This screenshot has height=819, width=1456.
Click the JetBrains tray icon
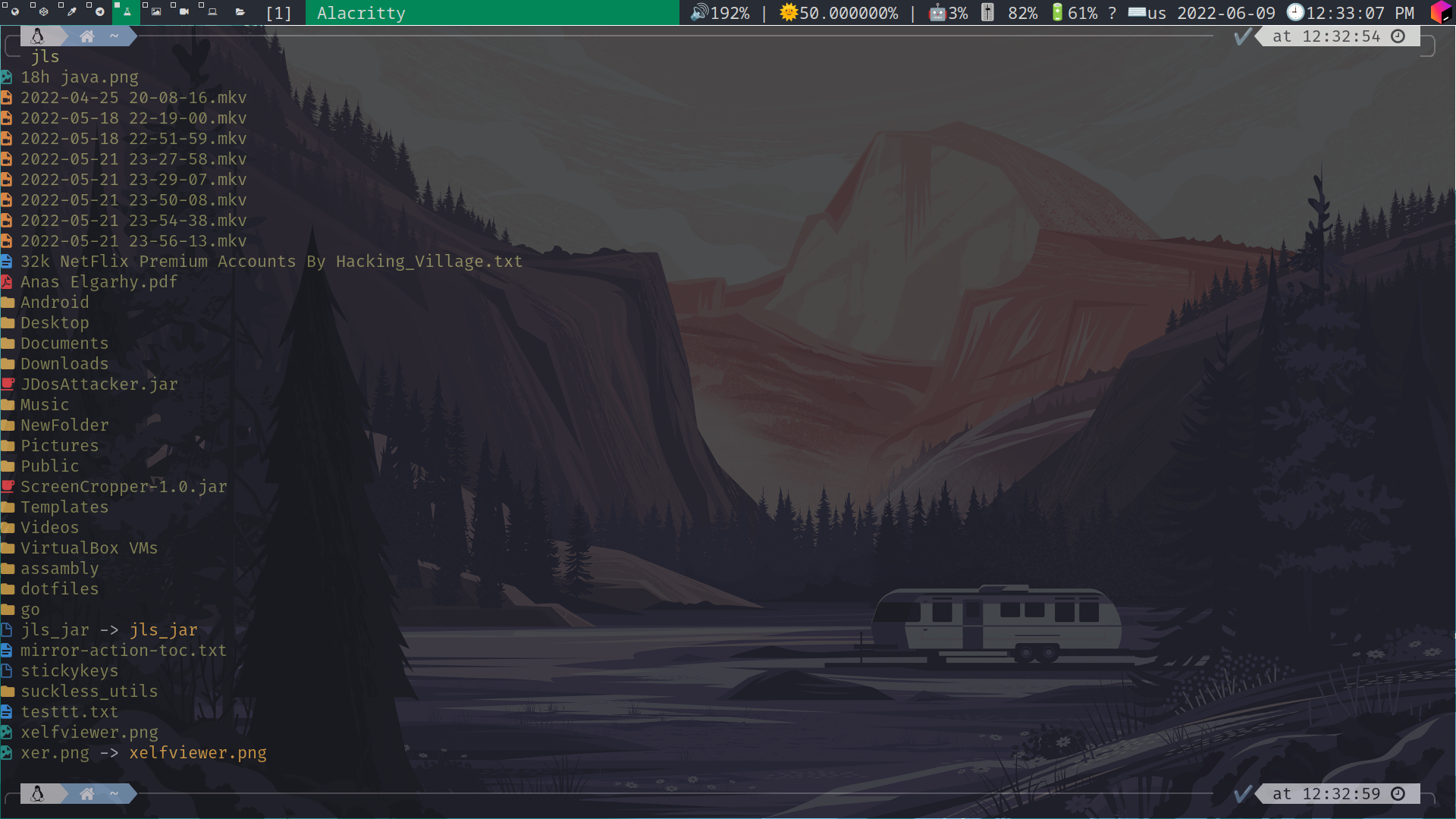(1439, 13)
